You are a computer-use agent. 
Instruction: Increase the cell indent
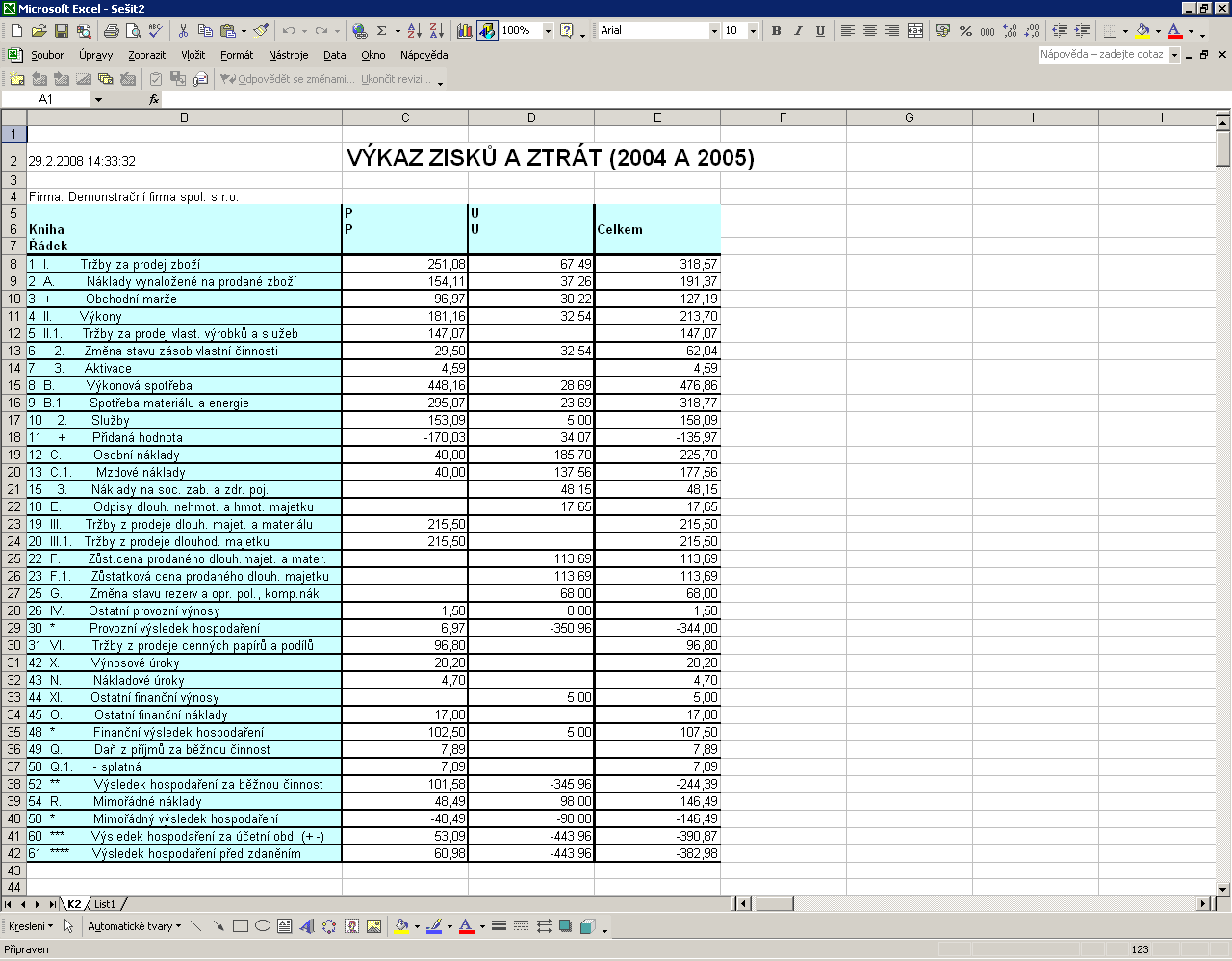[x=1082, y=31]
